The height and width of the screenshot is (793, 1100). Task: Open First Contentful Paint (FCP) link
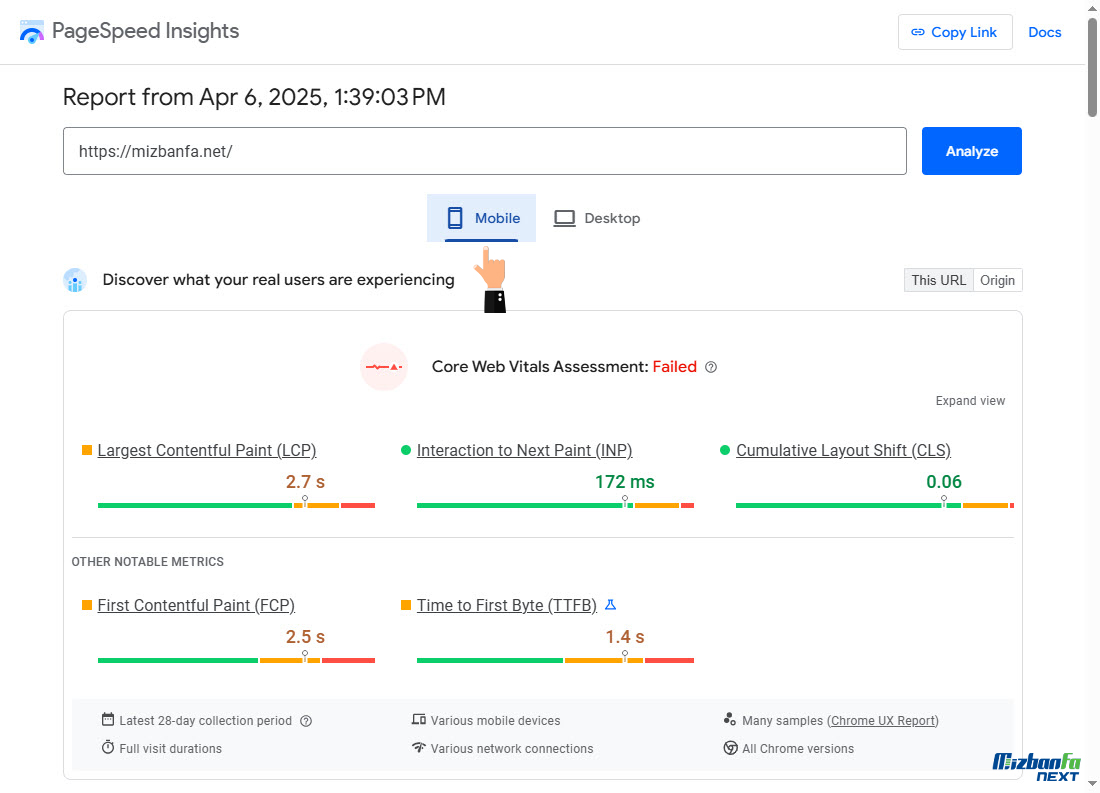coord(196,606)
